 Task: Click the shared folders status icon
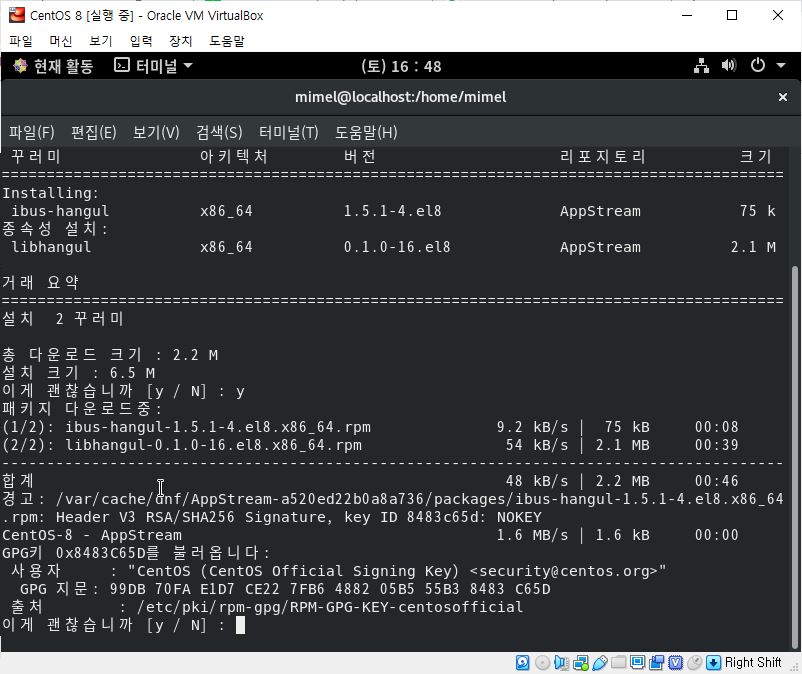coord(618,662)
